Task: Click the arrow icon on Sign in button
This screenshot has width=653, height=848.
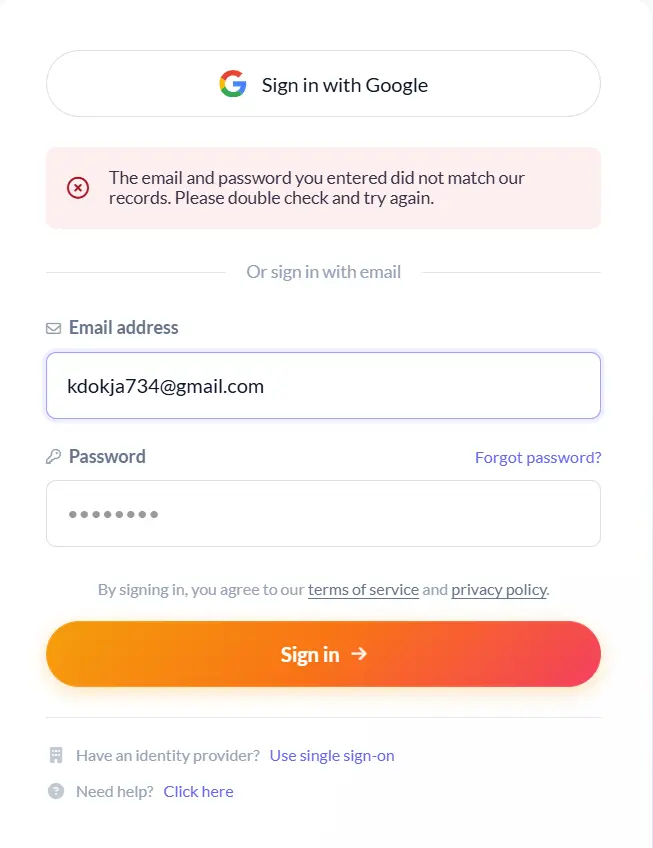Action: click(359, 654)
